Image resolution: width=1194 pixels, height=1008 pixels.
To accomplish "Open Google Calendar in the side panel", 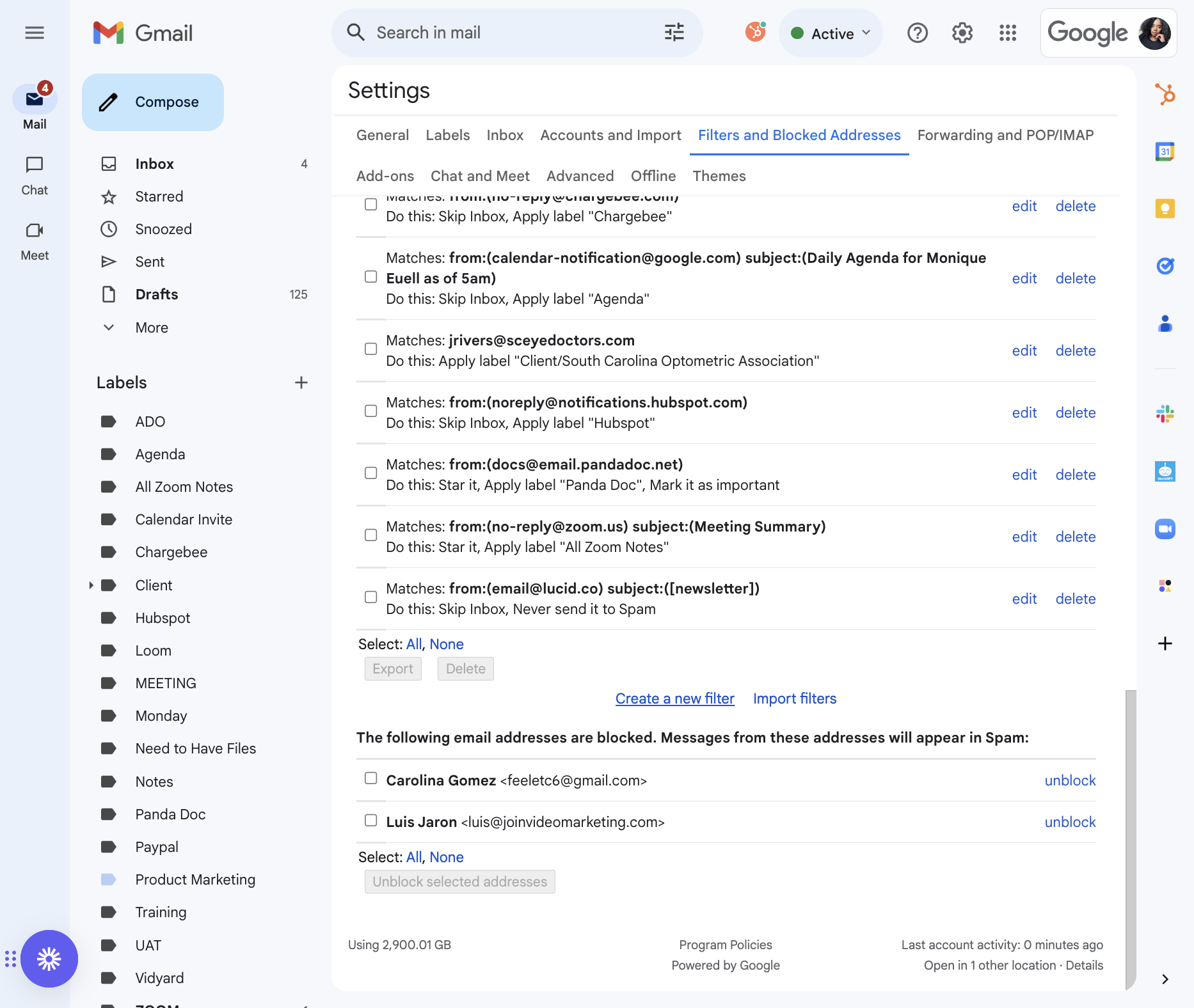I will click(x=1165, y=152).
